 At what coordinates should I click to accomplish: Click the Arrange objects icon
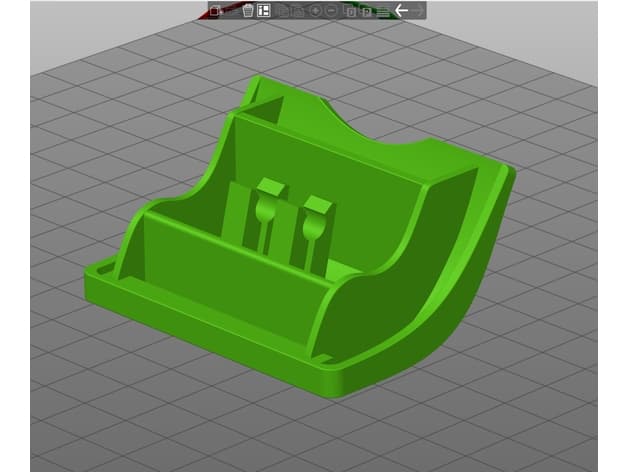264,10
